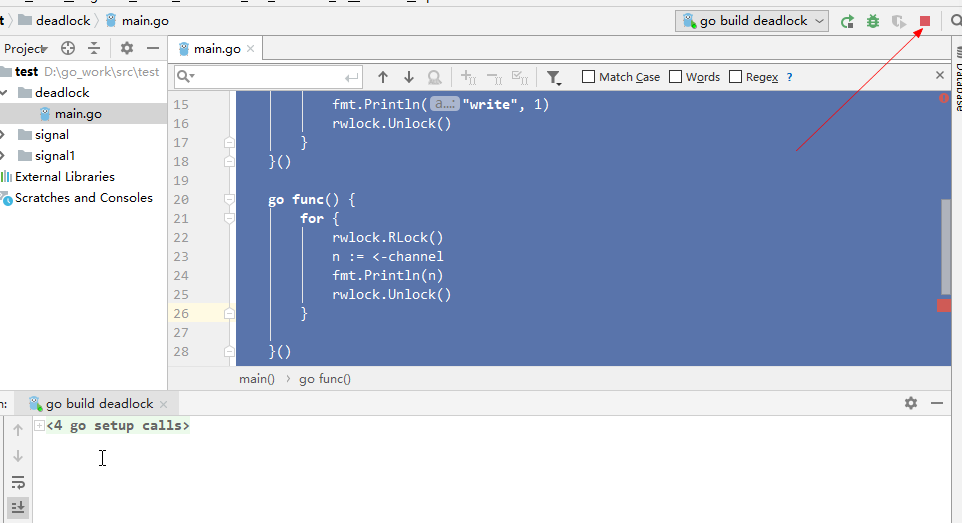Enable Match Case checkbox

coord(588,77)
